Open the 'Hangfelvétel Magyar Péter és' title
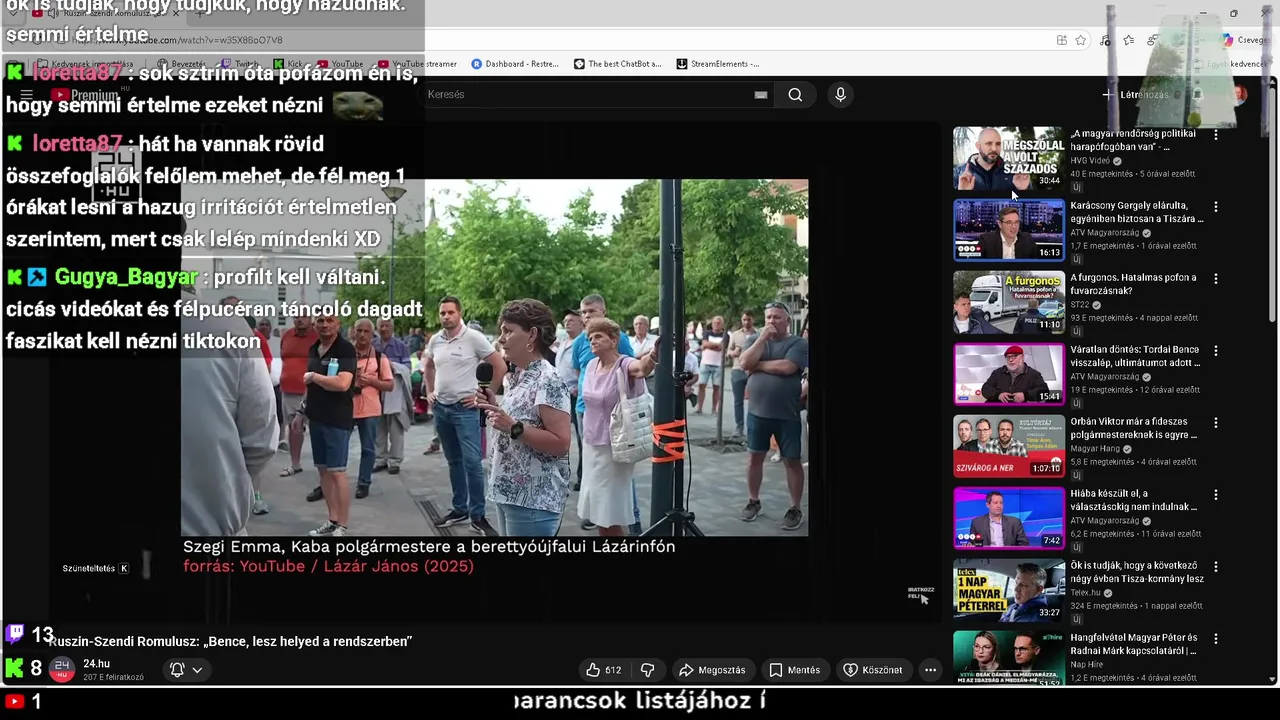1280x720 pixels. tap(1134, 644)
